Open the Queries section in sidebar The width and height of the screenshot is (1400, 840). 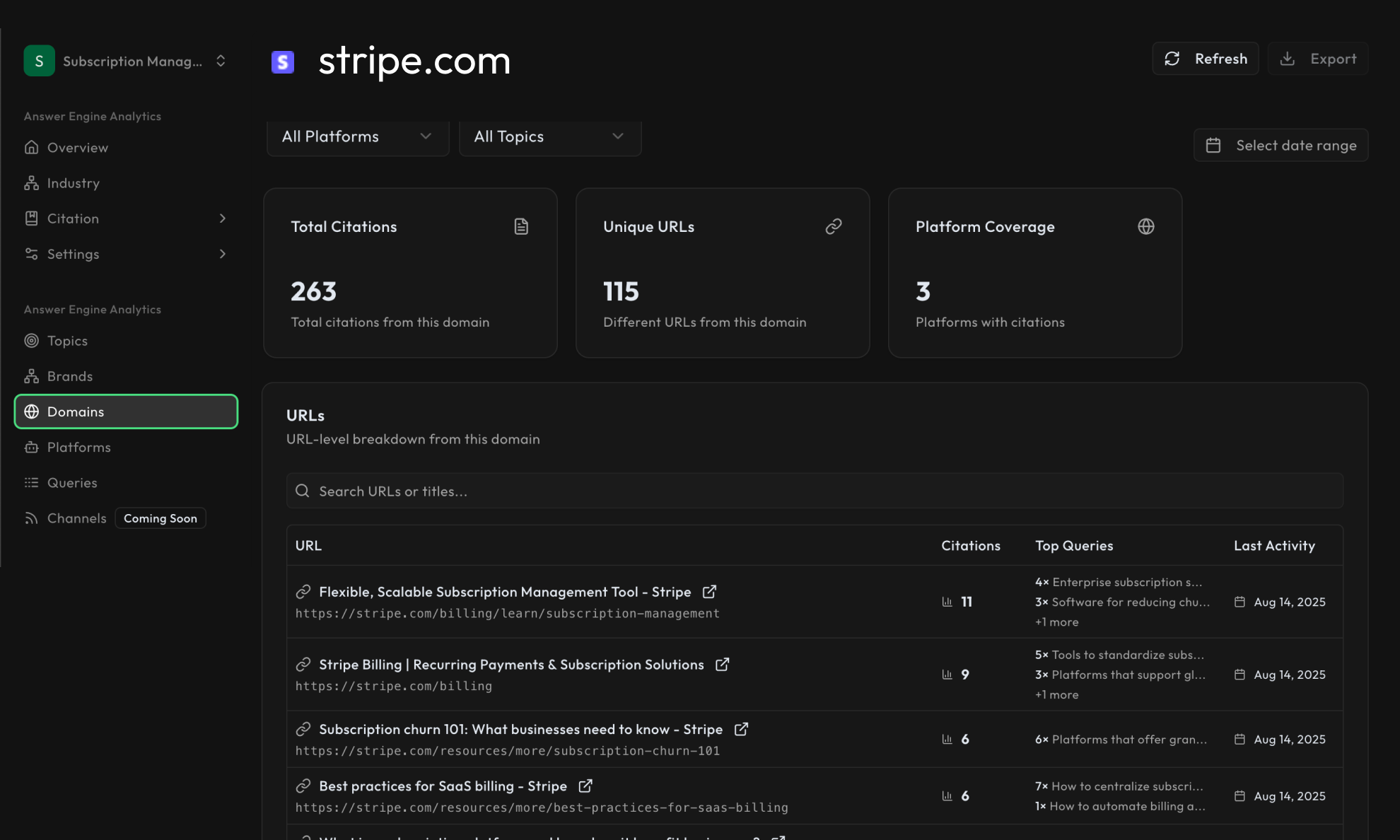[71, 482]
